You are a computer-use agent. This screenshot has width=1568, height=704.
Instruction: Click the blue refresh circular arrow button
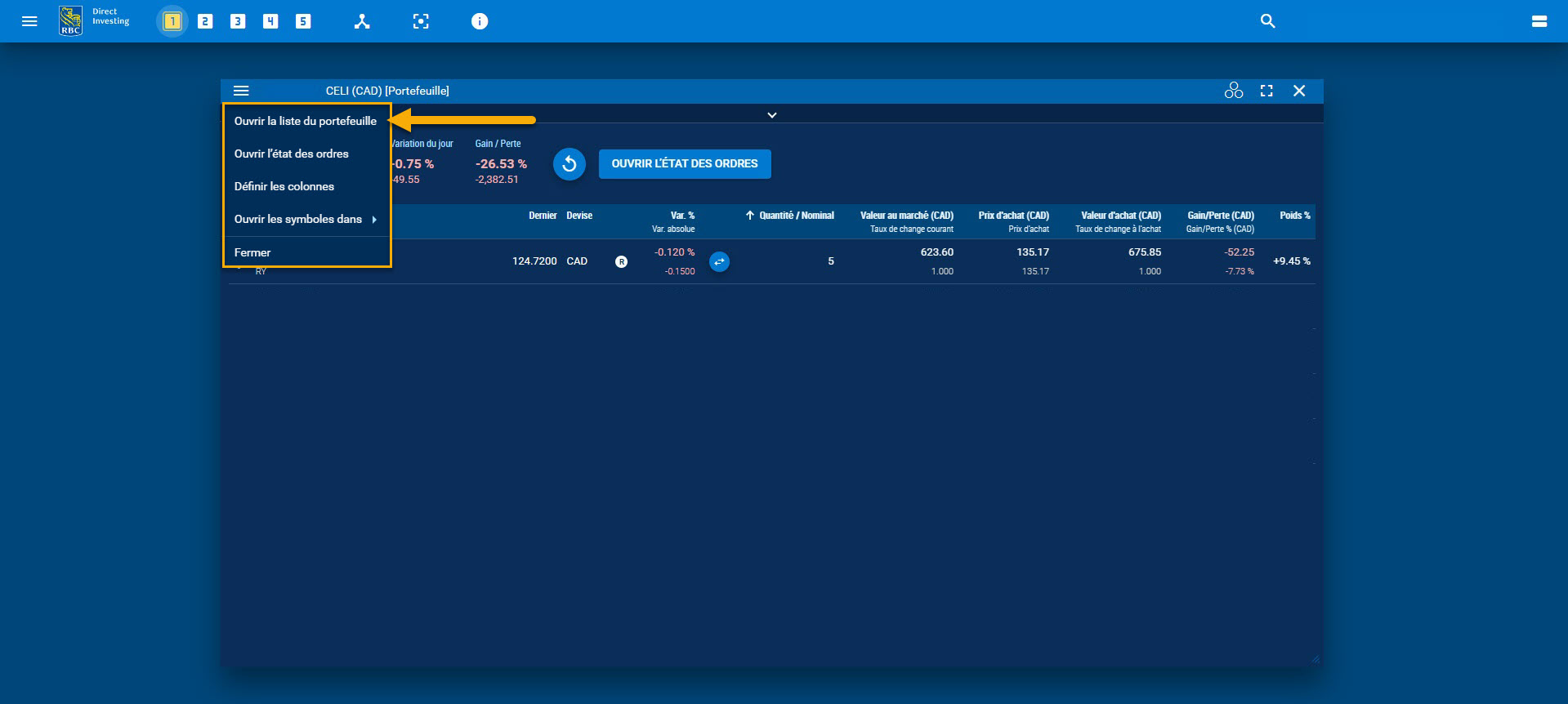pos(570,164)
